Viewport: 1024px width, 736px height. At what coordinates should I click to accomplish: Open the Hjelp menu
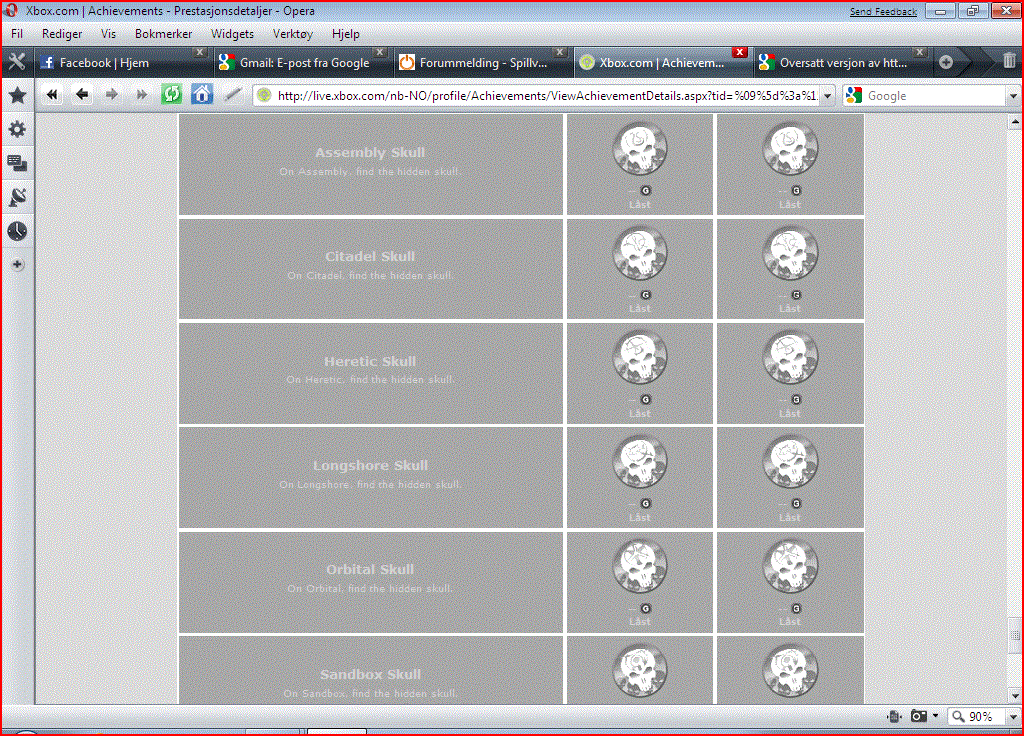pos(345,34)
